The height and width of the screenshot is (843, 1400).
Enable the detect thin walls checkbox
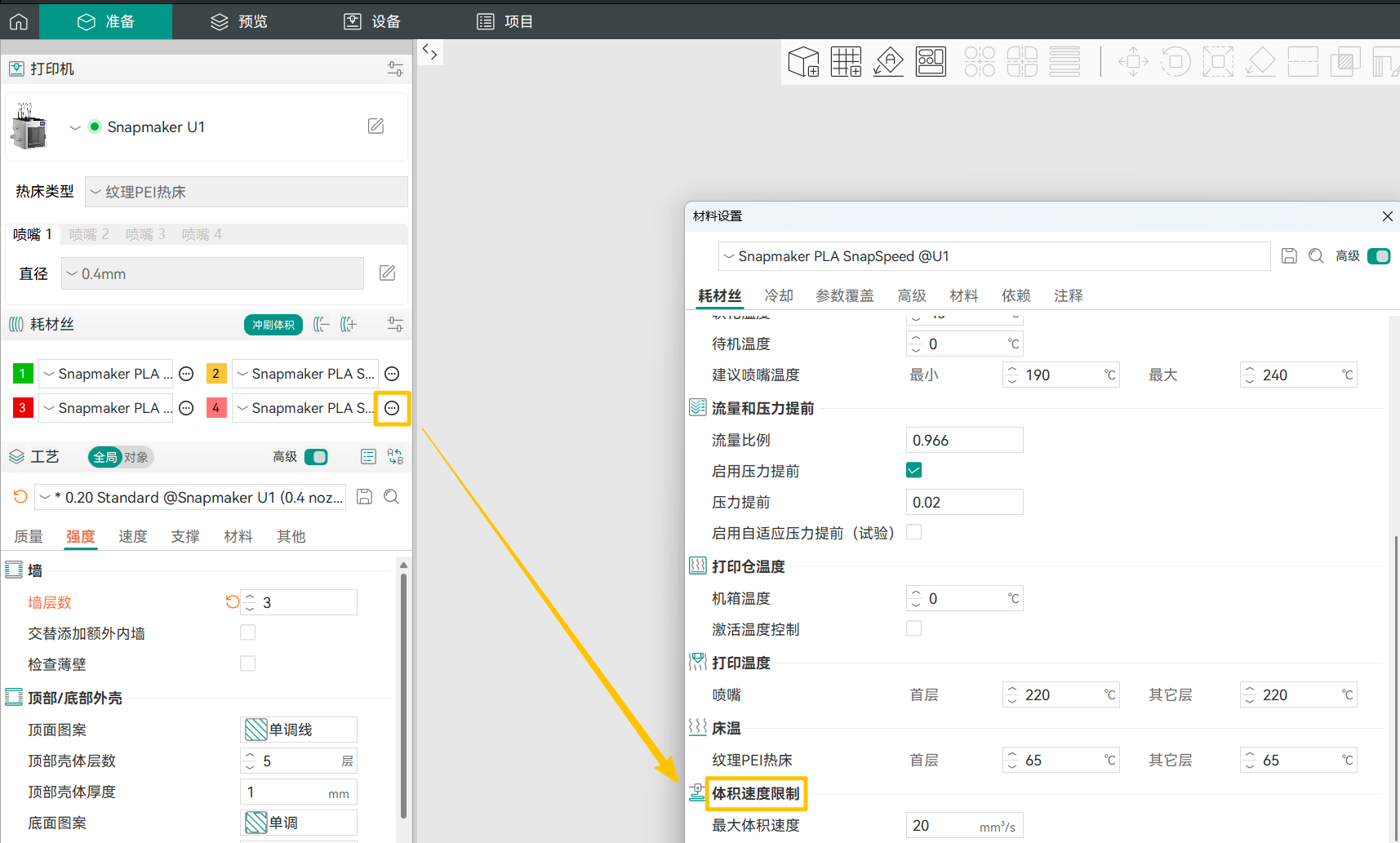(x=248, y=664)
